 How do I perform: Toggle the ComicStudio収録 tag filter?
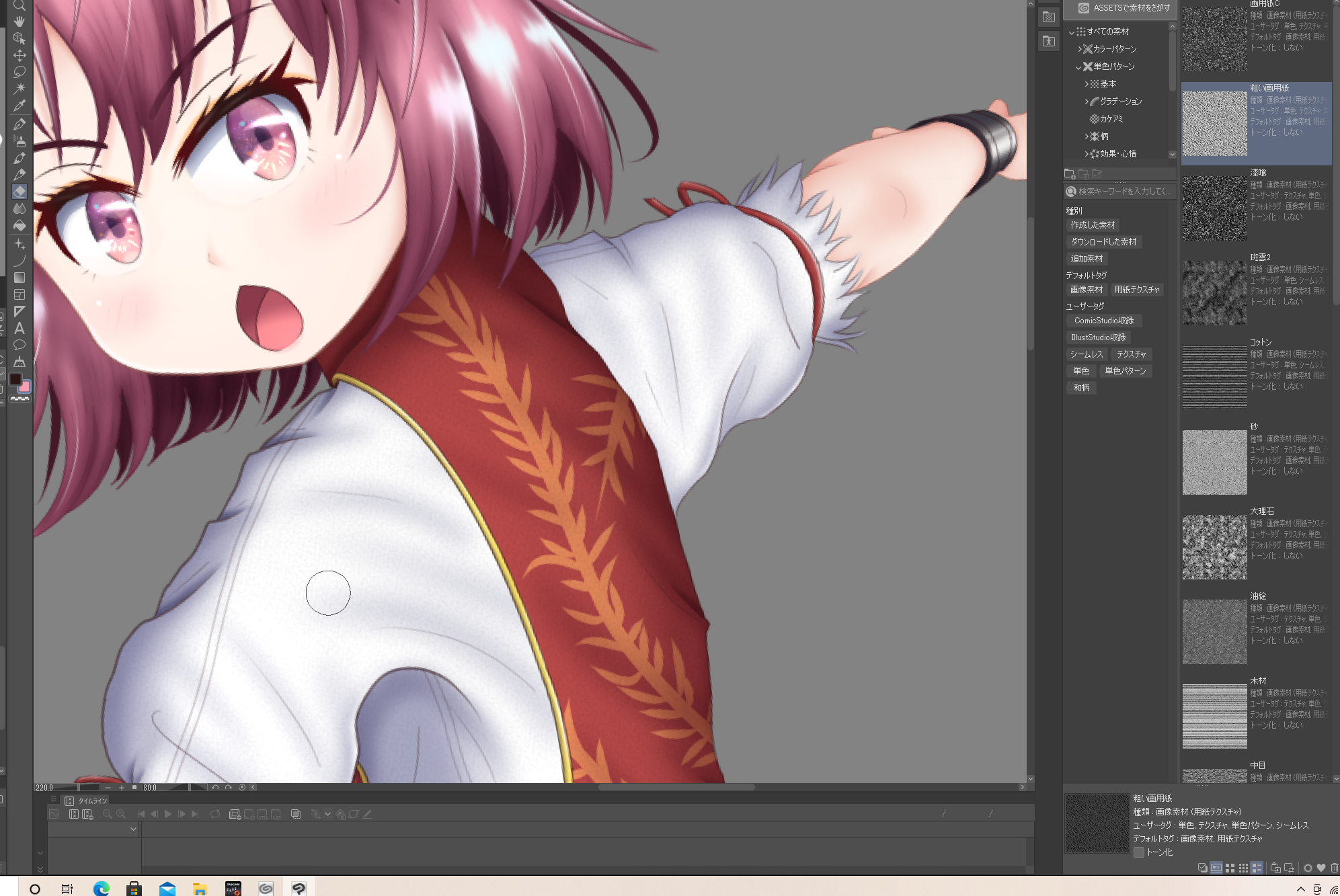1104,321
